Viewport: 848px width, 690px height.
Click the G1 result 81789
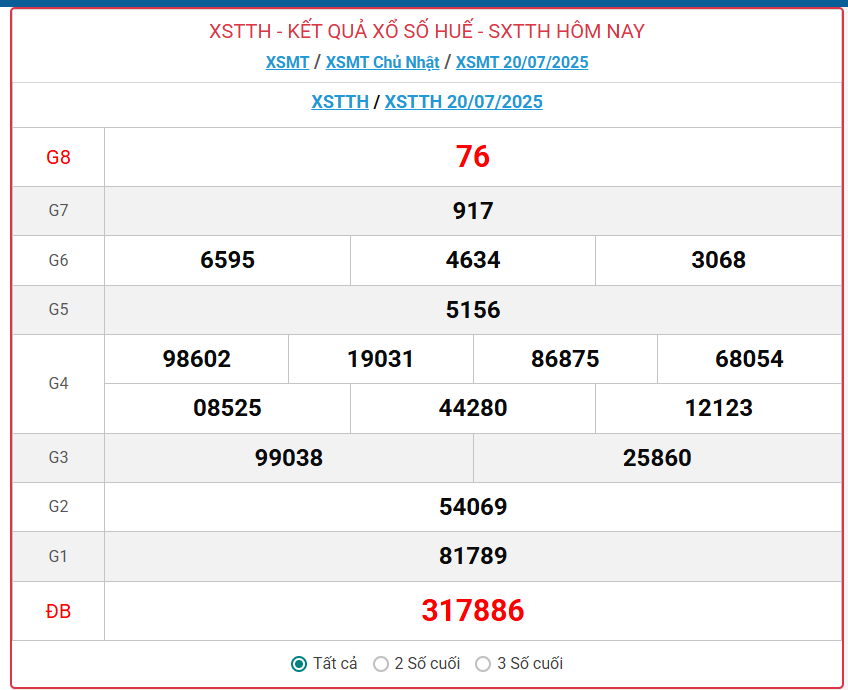(x=473, y=556)
